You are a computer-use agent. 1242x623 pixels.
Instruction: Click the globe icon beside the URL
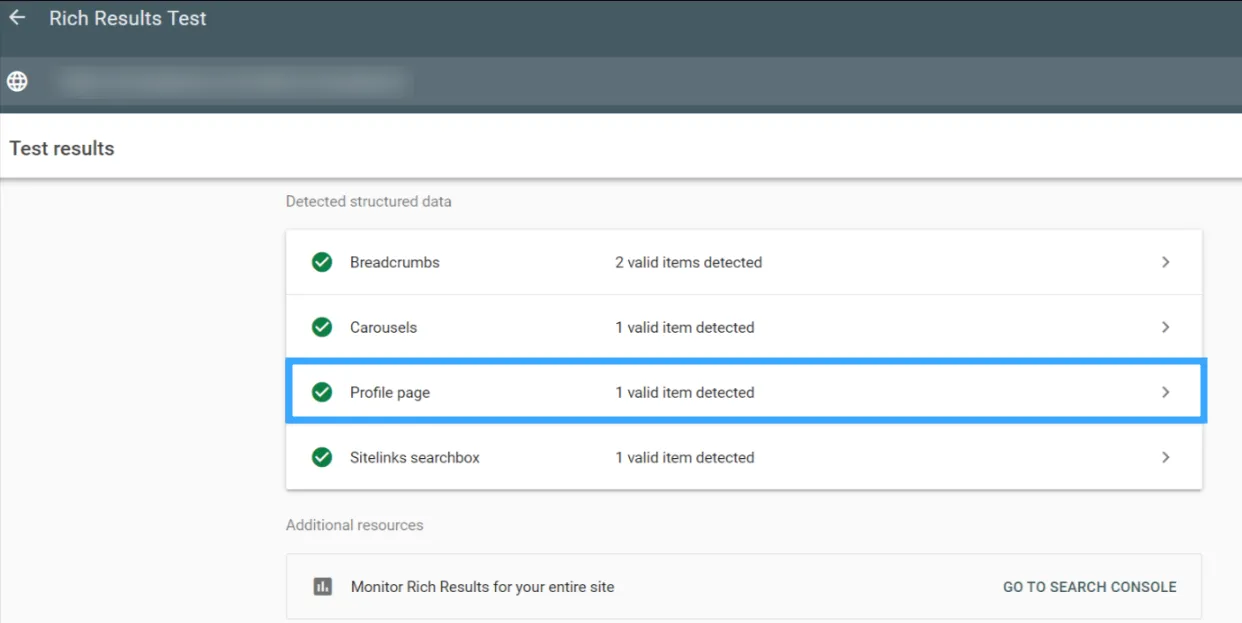[x=17, y=82]
